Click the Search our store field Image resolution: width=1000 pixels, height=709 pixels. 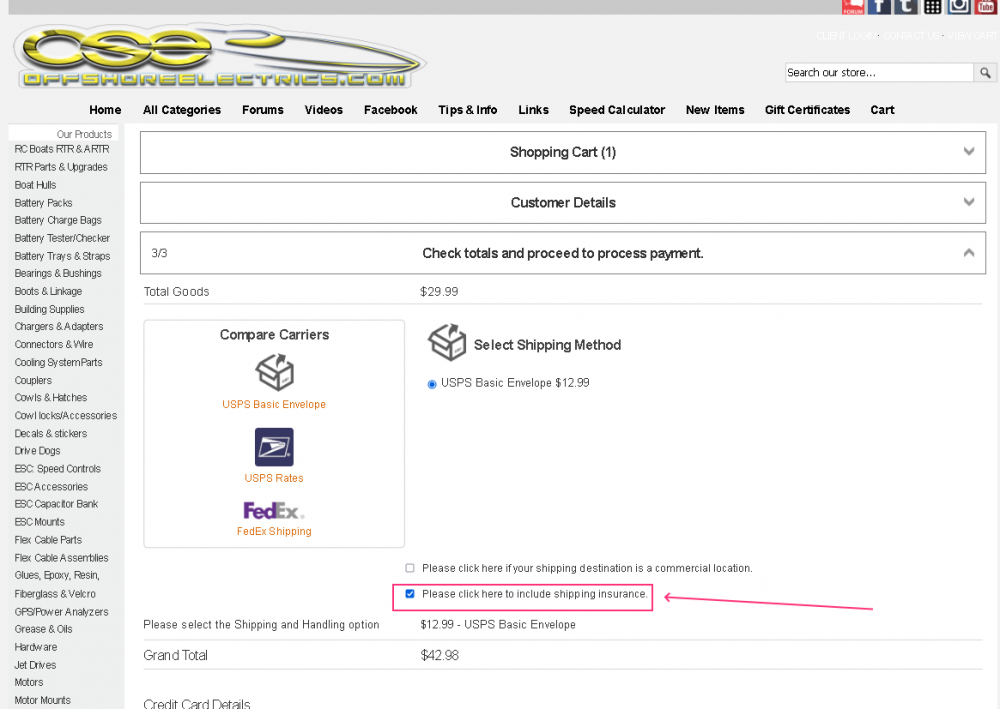tap(878, 73)
